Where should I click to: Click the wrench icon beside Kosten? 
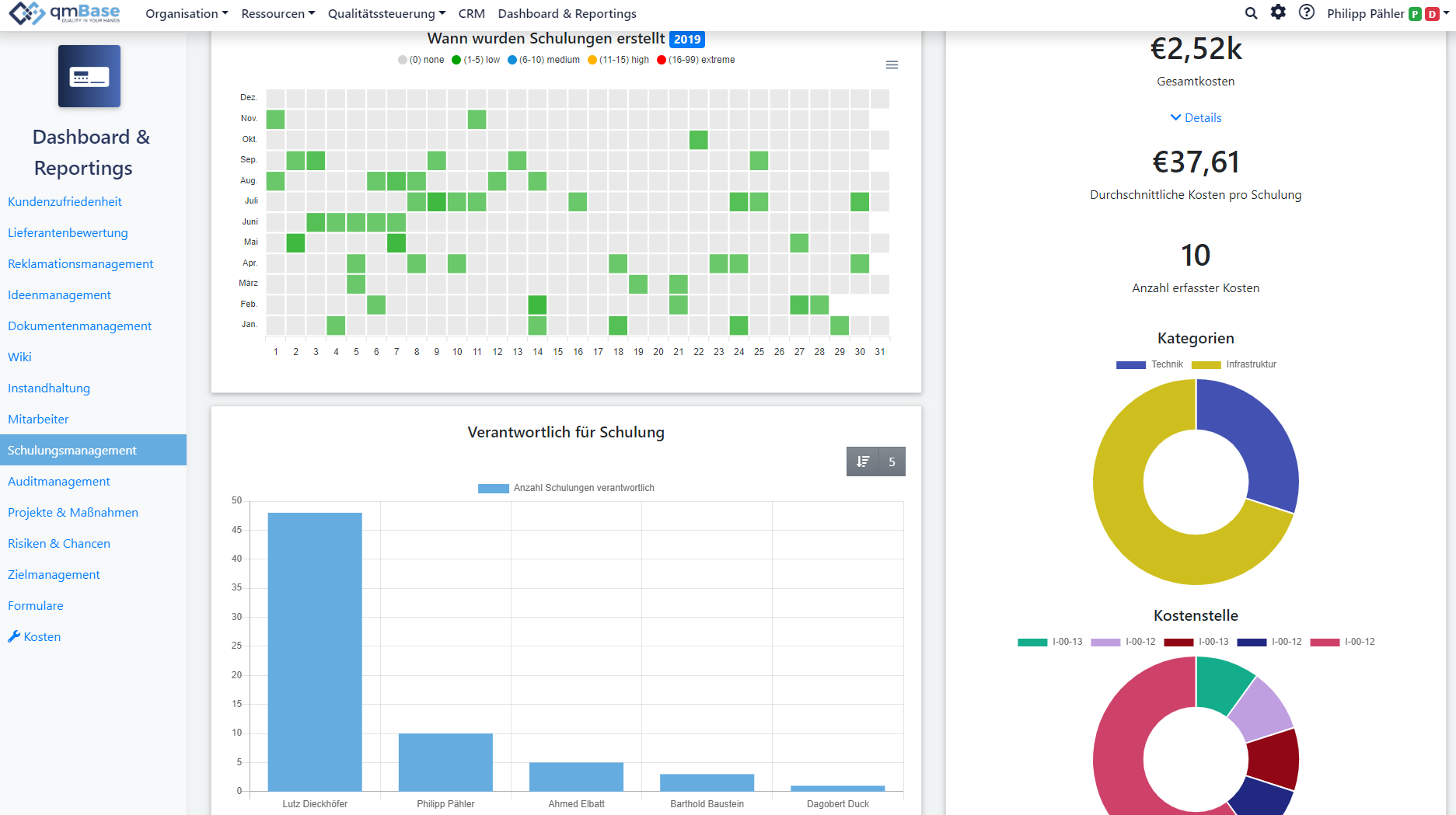[14, 636]
